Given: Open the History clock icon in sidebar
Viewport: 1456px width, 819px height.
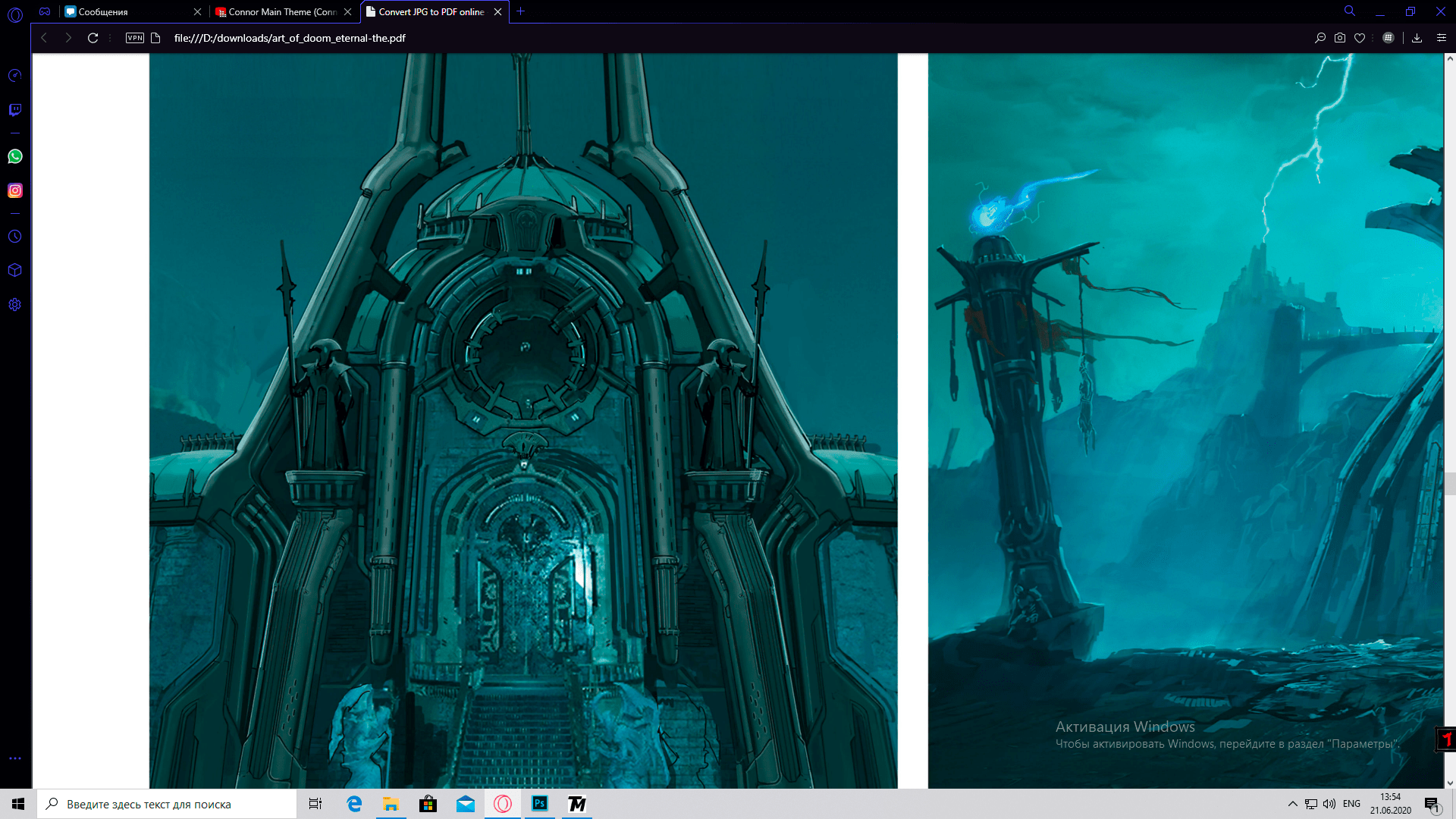Looking at the screenshot, I should (14, 237).
